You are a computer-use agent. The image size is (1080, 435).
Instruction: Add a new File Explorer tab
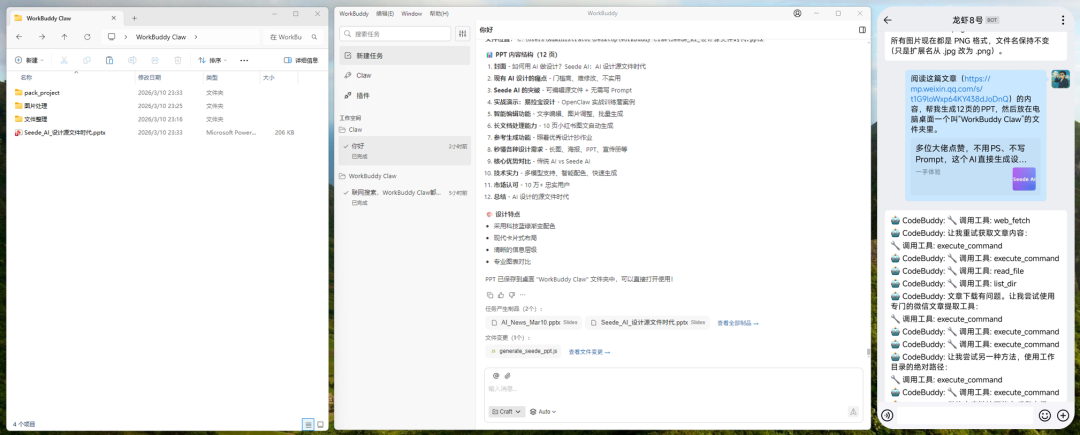pyautogui.click(x=134, y=18)
